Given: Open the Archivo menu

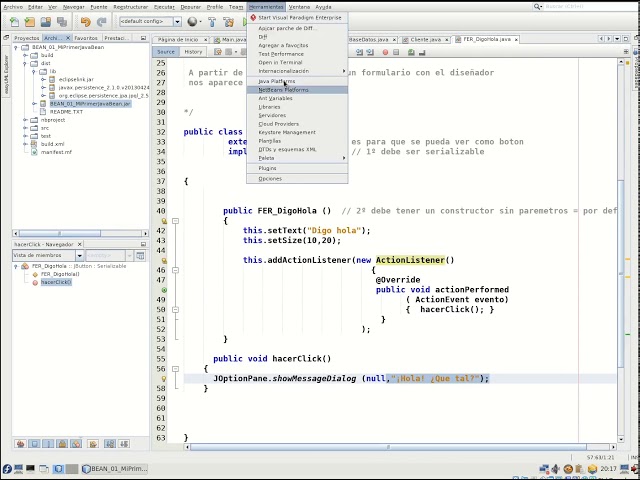Looking at the screenshot, I should [13, 7].
